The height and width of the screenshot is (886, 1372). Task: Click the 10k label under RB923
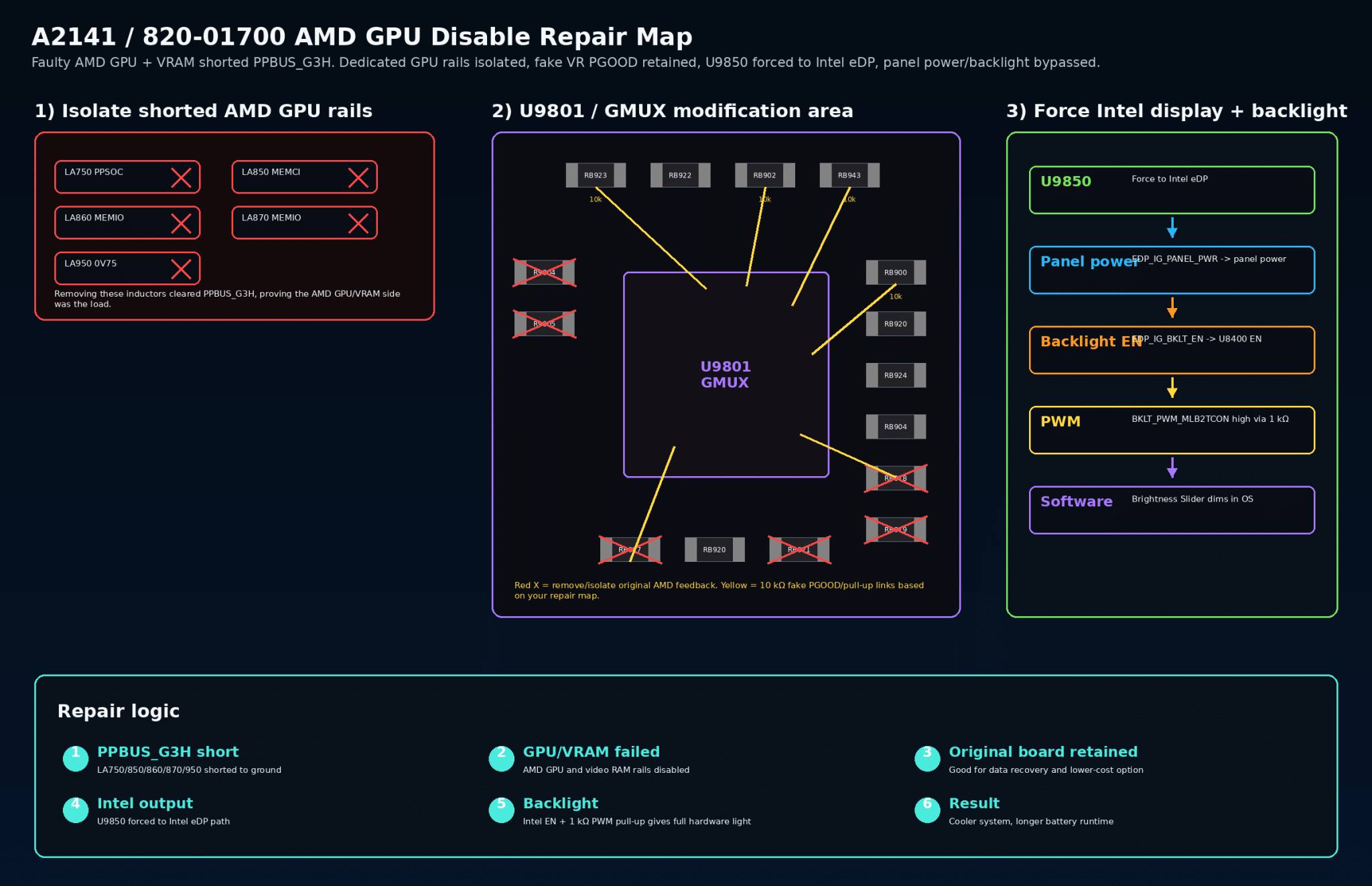tap(596, 200)
